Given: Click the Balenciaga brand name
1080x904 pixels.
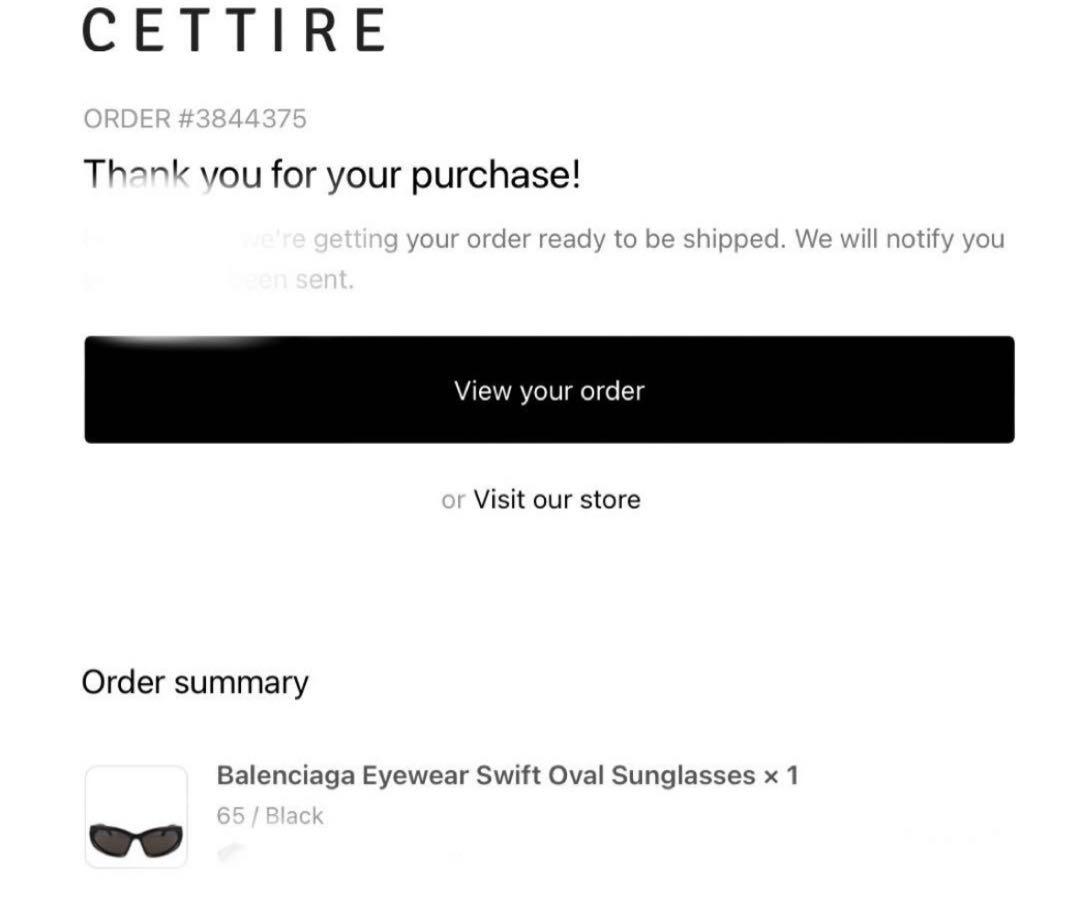Looking at the screenshot, I should tap(286, 776).
